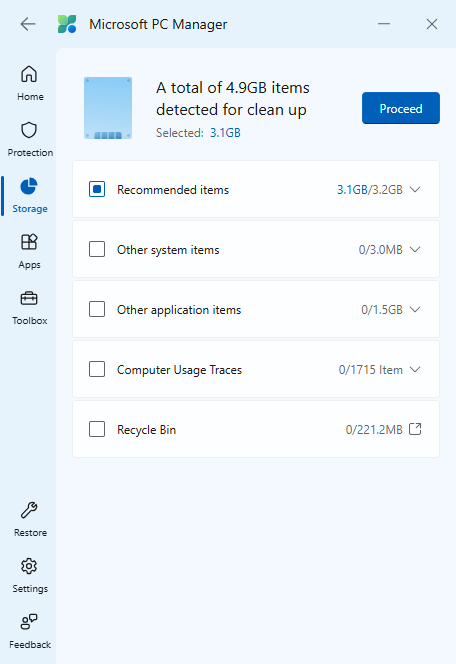Click the 0/221.2MB size value
The height and width of the screenshot is (664, 456).
click(374, 430)
